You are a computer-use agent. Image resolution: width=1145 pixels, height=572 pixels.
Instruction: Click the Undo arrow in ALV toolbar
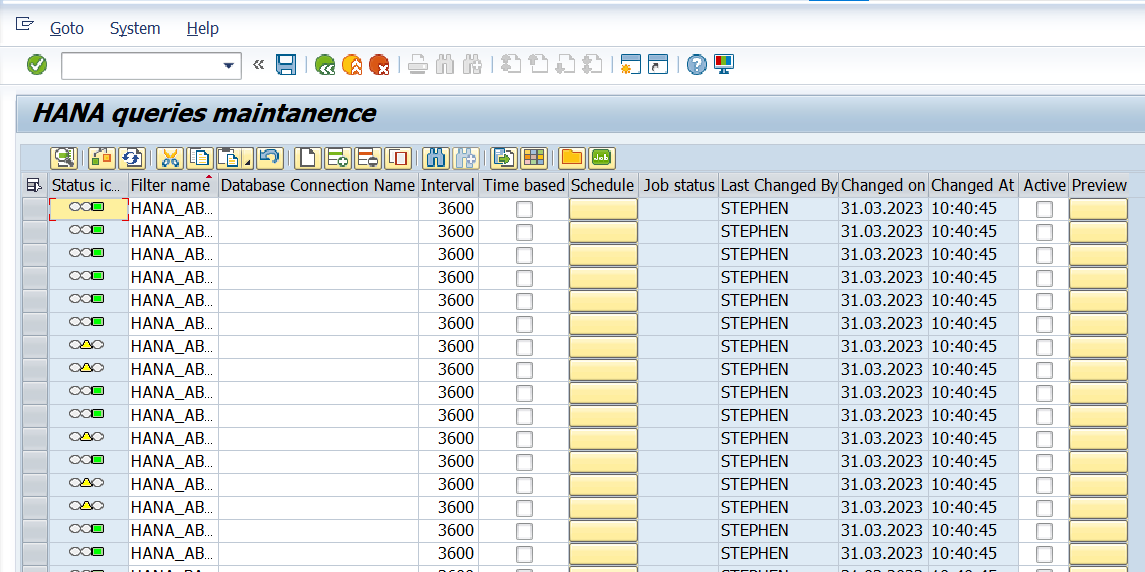click(269, 157)
